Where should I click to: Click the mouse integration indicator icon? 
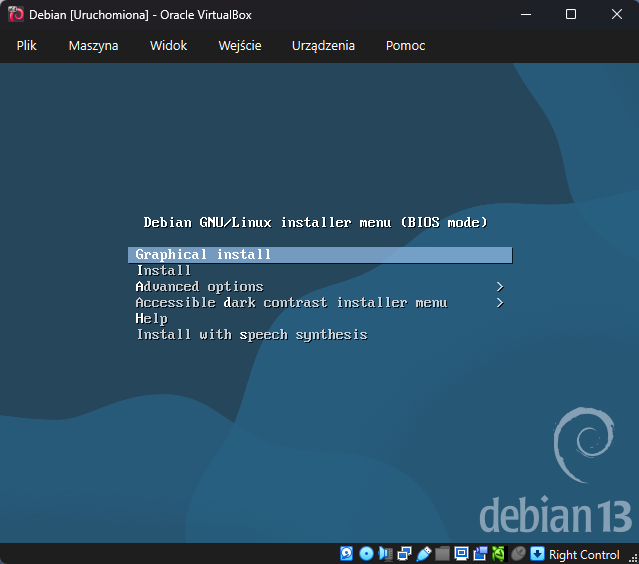coord(517,554)
